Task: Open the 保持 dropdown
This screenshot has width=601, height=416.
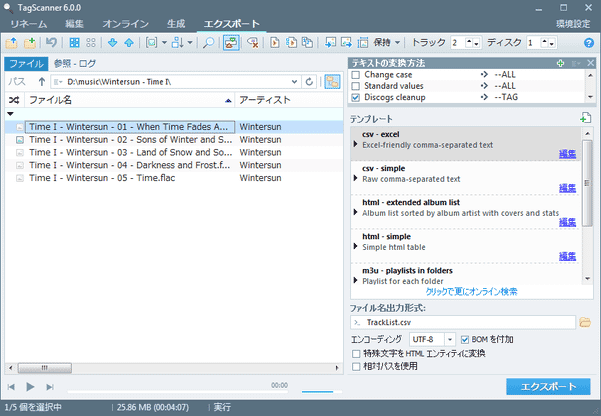Action: click(x=397, y=43)
